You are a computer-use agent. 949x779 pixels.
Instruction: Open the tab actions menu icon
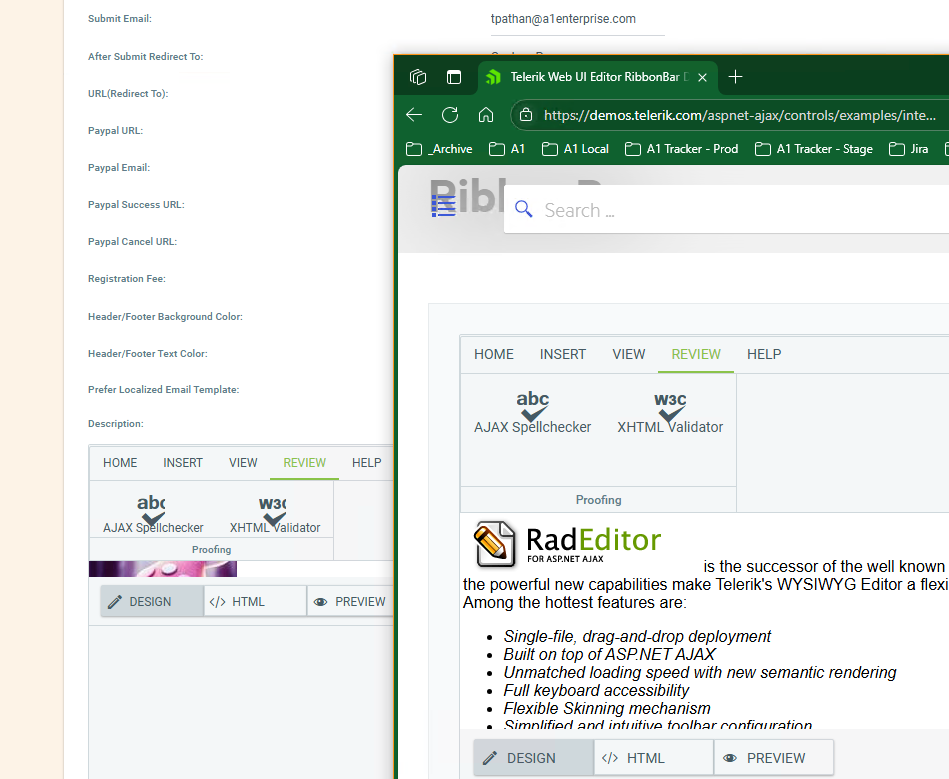click(x=454, y=77)
